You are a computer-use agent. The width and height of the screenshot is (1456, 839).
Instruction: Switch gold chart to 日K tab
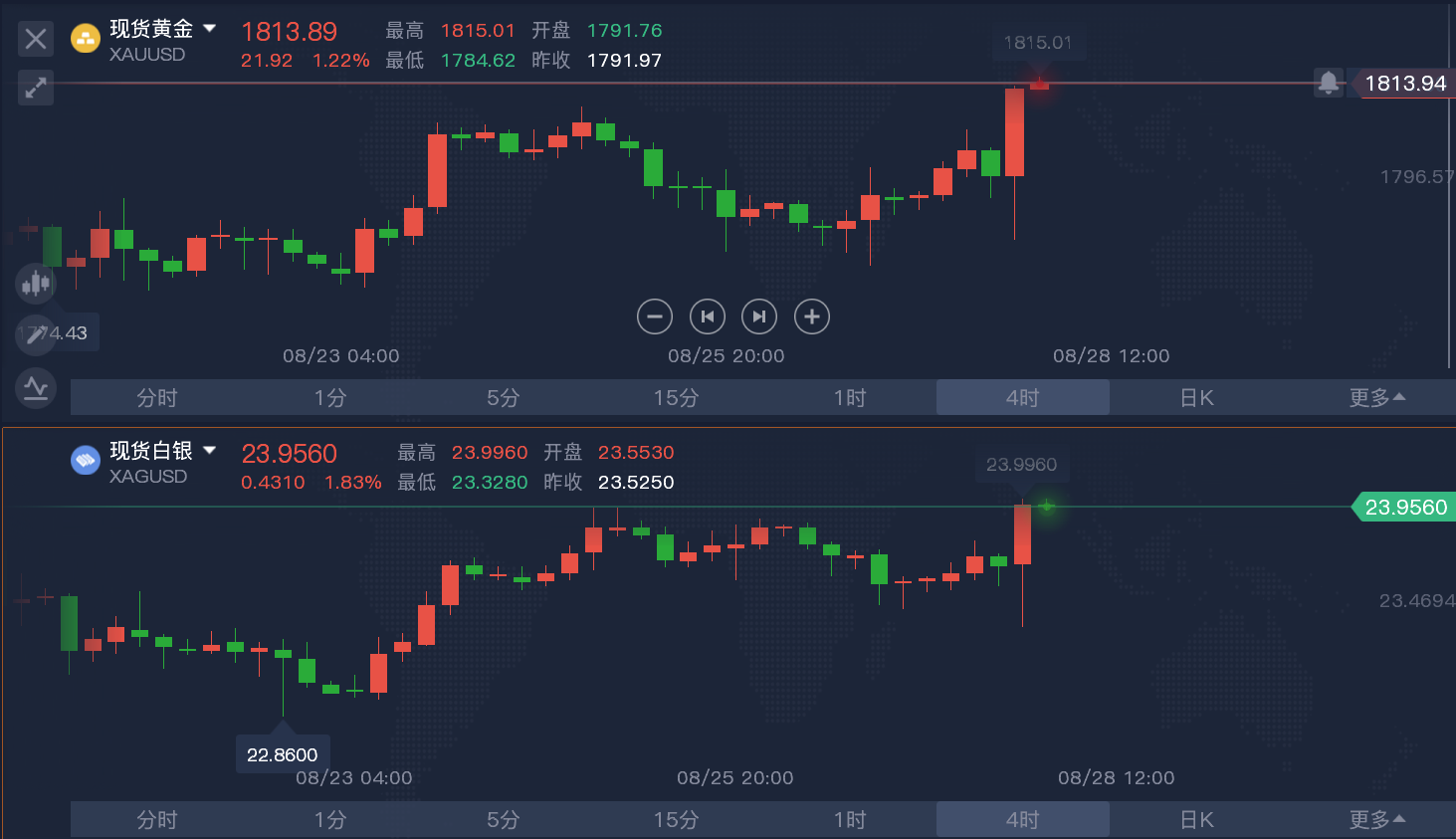[1196, 397]
